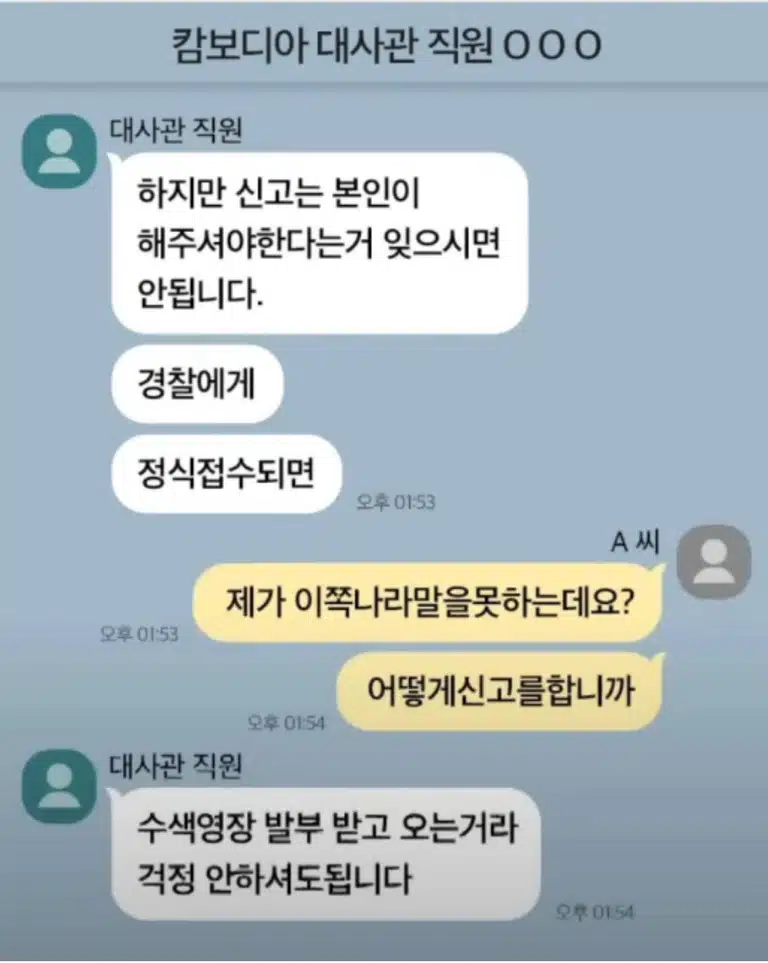
Task: Select the masked OOO name in header
Action: [552, 45]
